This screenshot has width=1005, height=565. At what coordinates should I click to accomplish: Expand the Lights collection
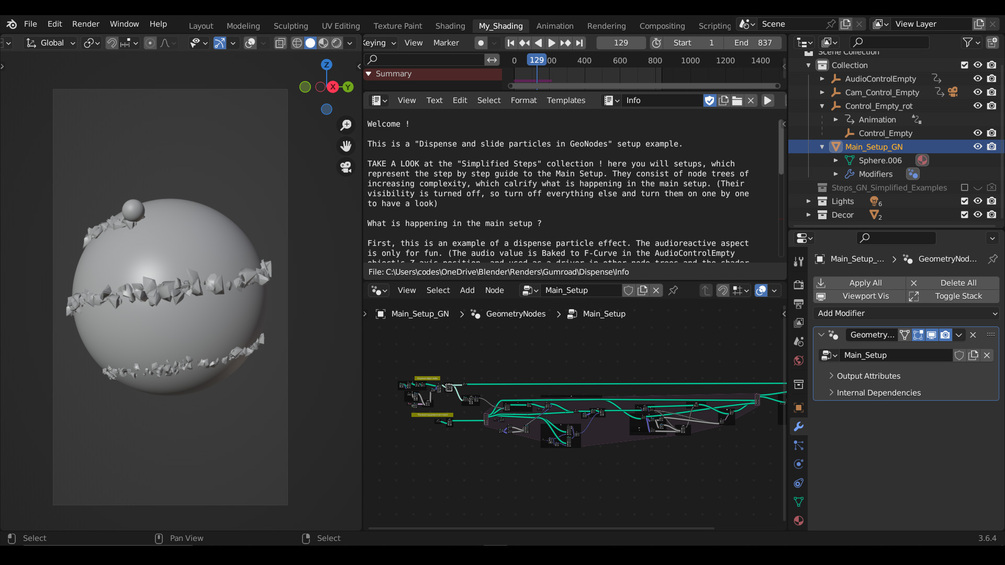pos(809,201)
